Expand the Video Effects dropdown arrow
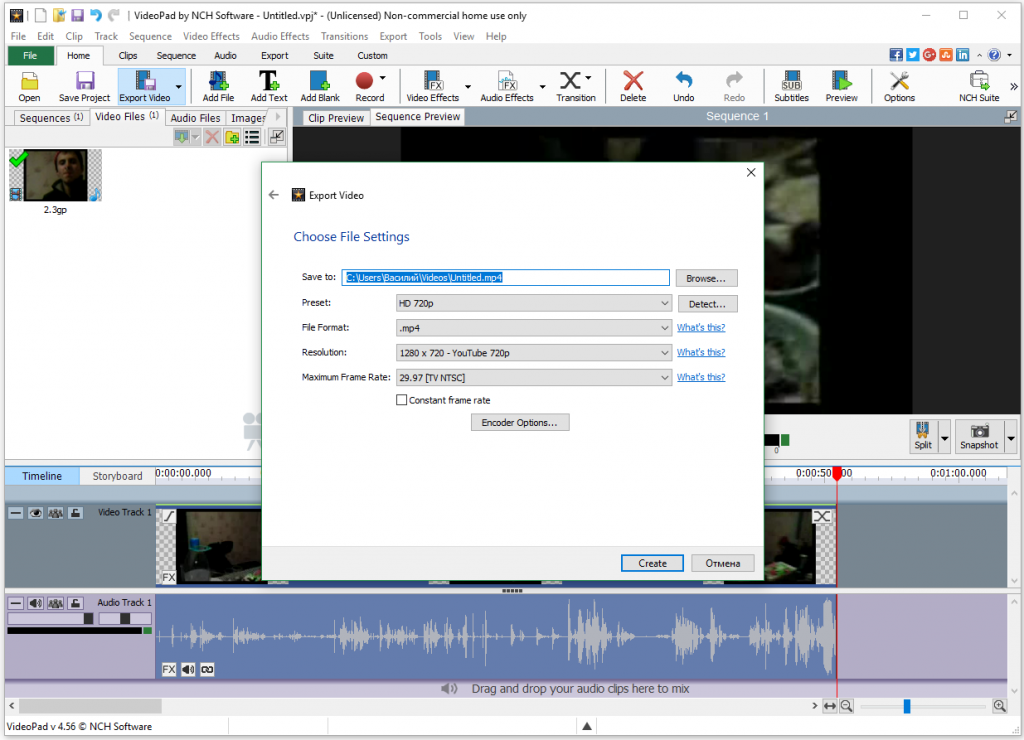Viewport: 1024px width, 740px height. 468,86
